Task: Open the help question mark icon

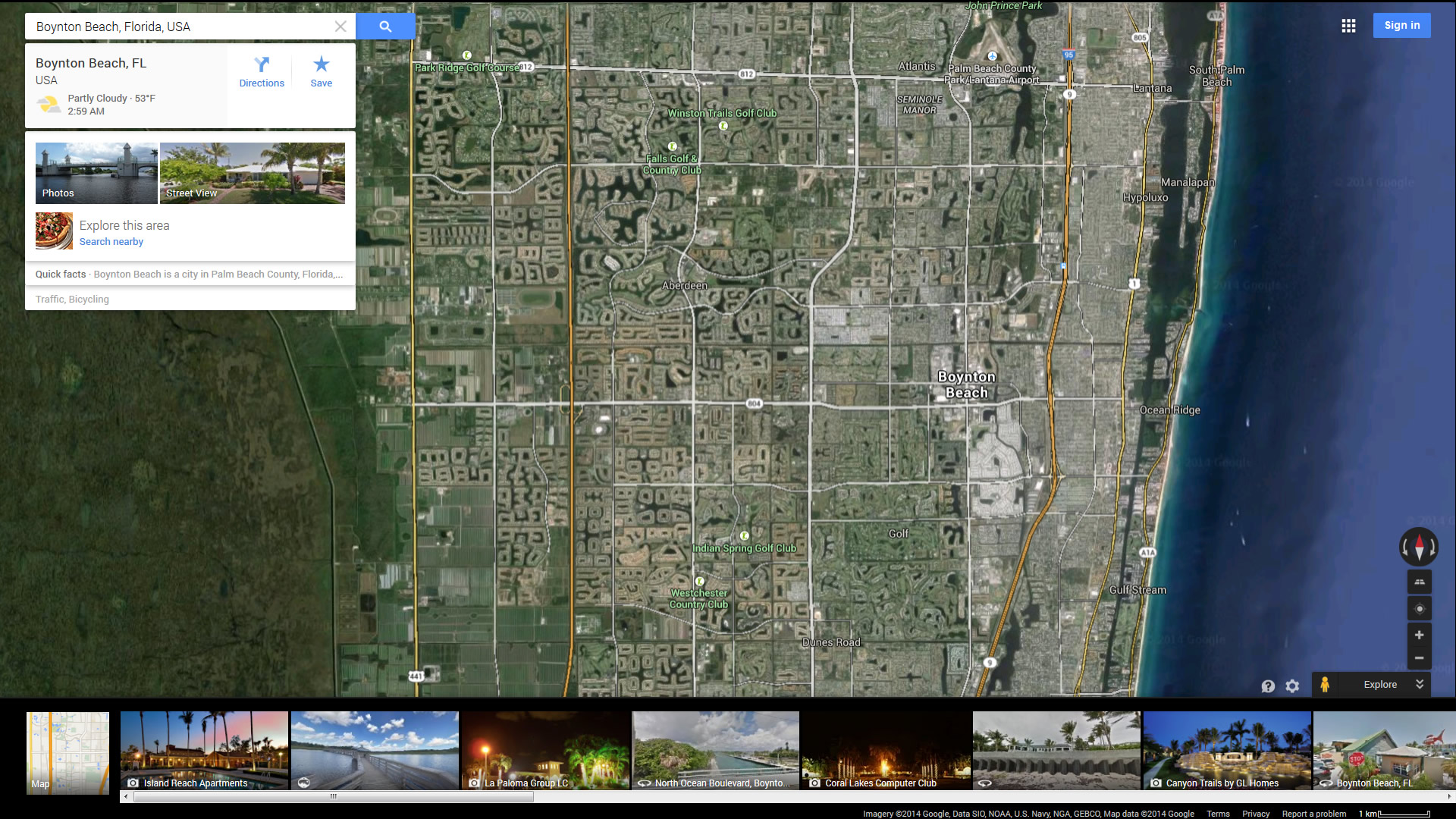Action: click(x=1268, y=686)
